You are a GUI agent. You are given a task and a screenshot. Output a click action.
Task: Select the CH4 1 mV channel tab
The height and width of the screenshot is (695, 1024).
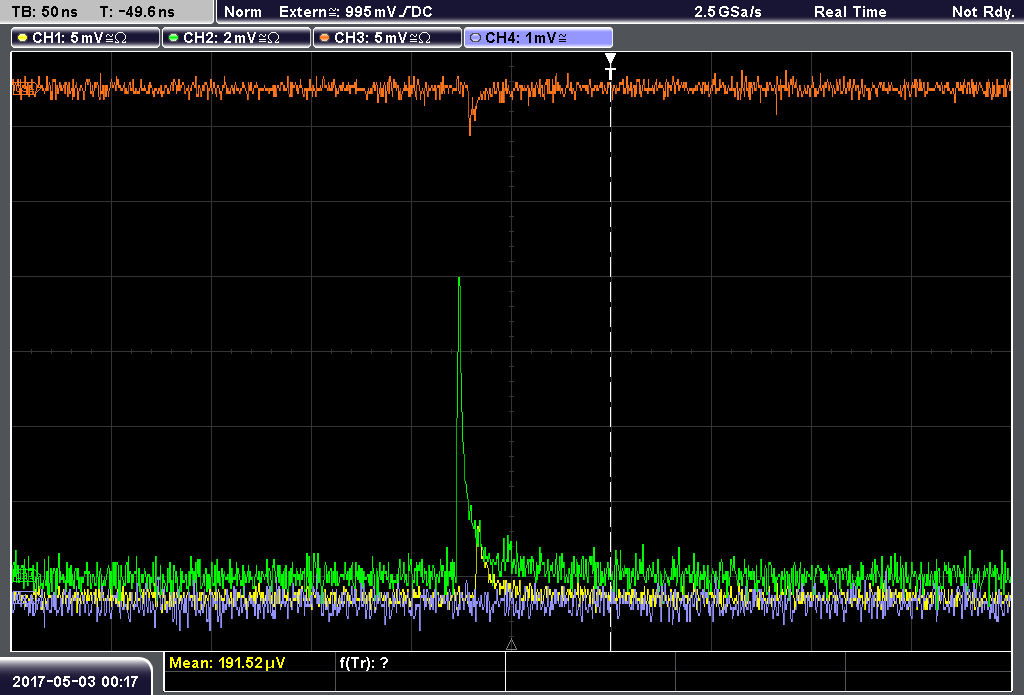pos(538,38)
